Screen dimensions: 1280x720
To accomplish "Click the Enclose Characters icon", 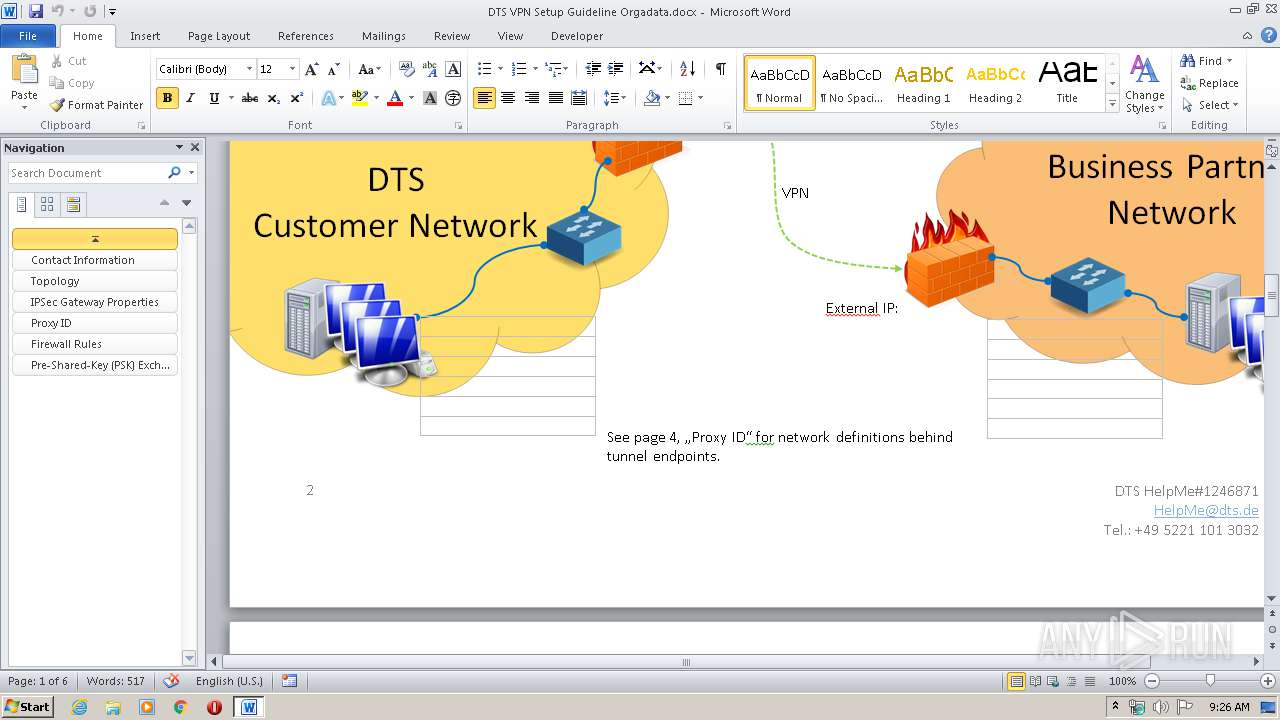I will 454,98.
